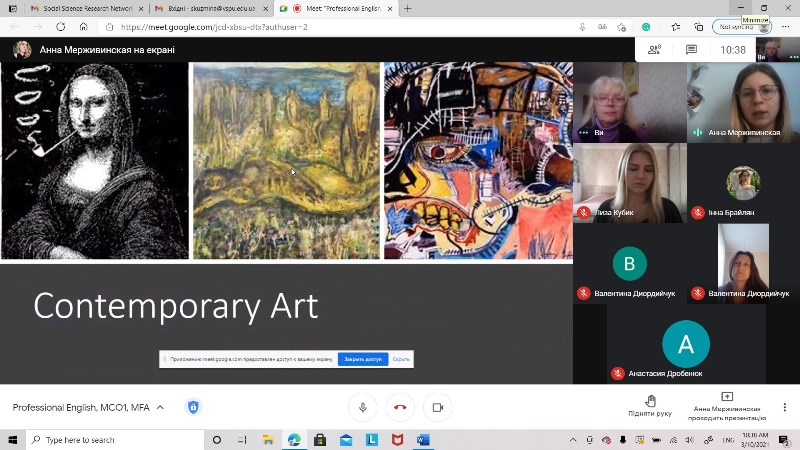Open Microsoft Word from taskbar
This screenshot has width=800, height=450.
click(423, 440)
